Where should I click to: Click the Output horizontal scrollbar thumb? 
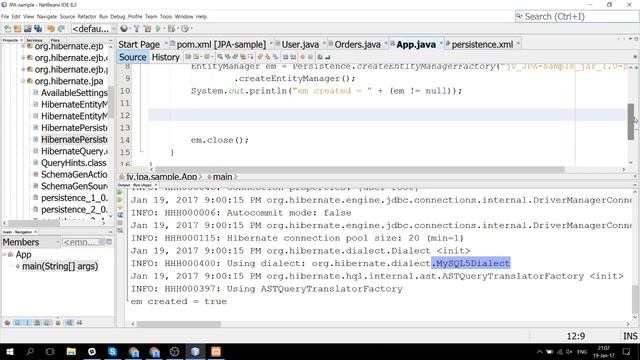click(178, 324)
